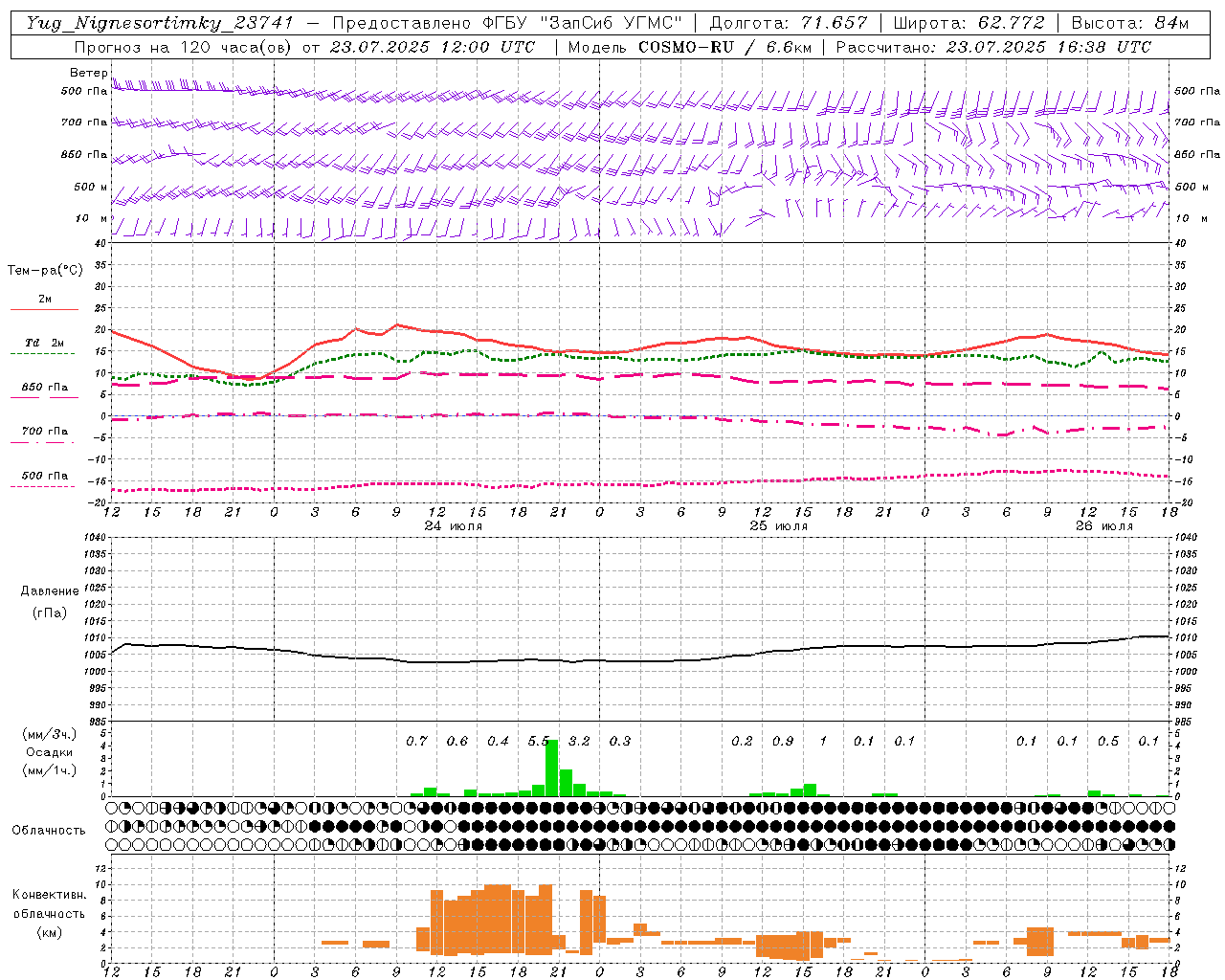The height and width of the screenshot is (980, 1225).
Task: Click the 0.7 three-hour precipitation value
Action: coord(416,741)
